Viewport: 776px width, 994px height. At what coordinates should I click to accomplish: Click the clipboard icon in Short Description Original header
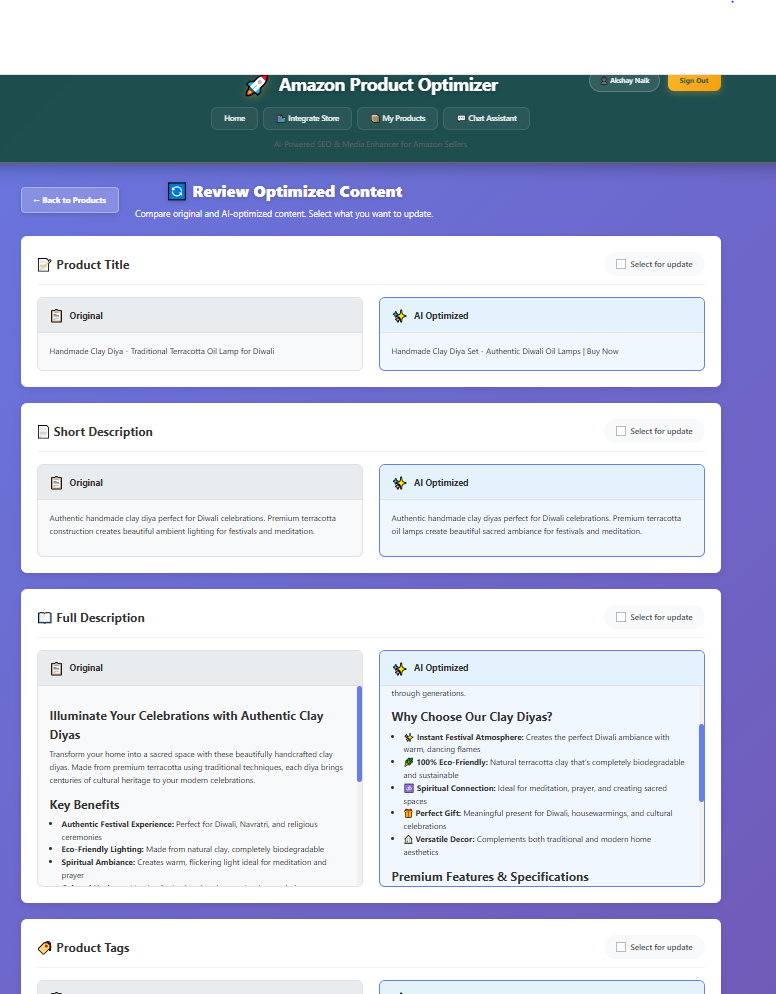coord(56,483)
